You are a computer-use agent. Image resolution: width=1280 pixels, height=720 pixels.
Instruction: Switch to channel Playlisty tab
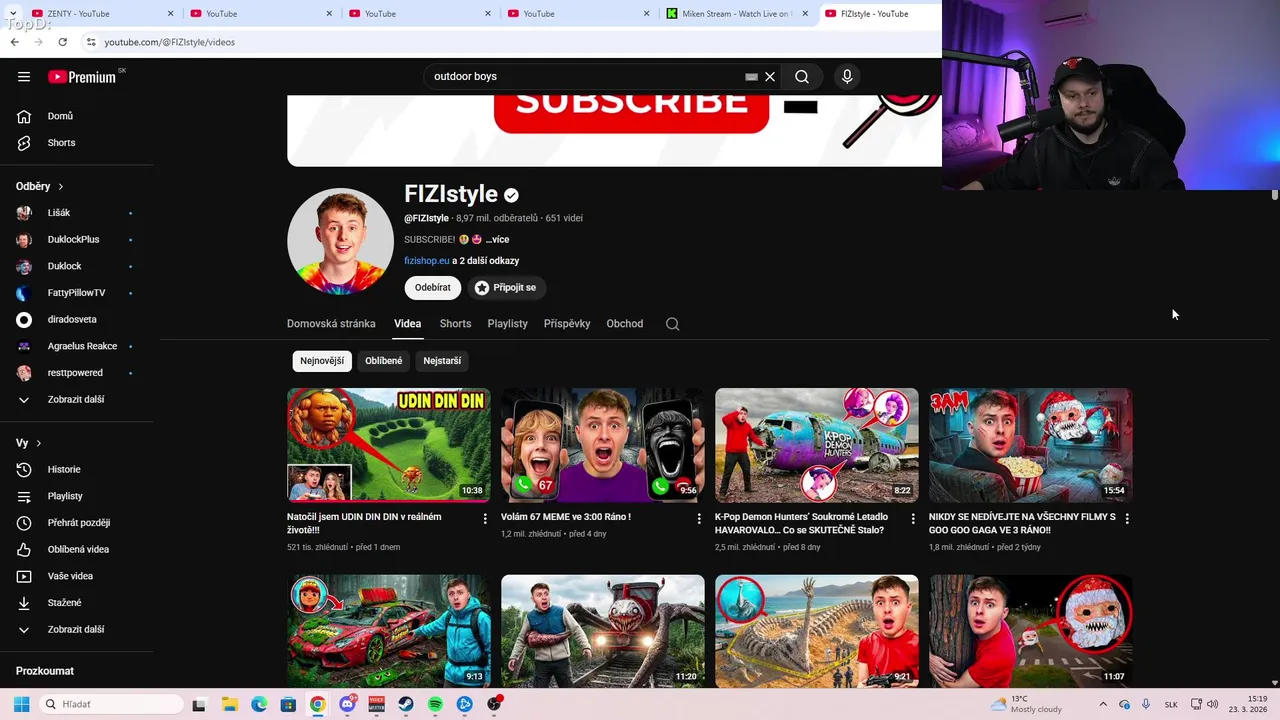click(507, 324)
